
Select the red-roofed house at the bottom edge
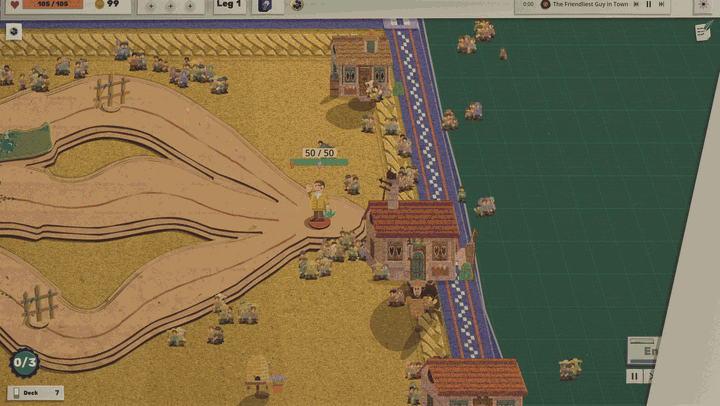[473, 382]
